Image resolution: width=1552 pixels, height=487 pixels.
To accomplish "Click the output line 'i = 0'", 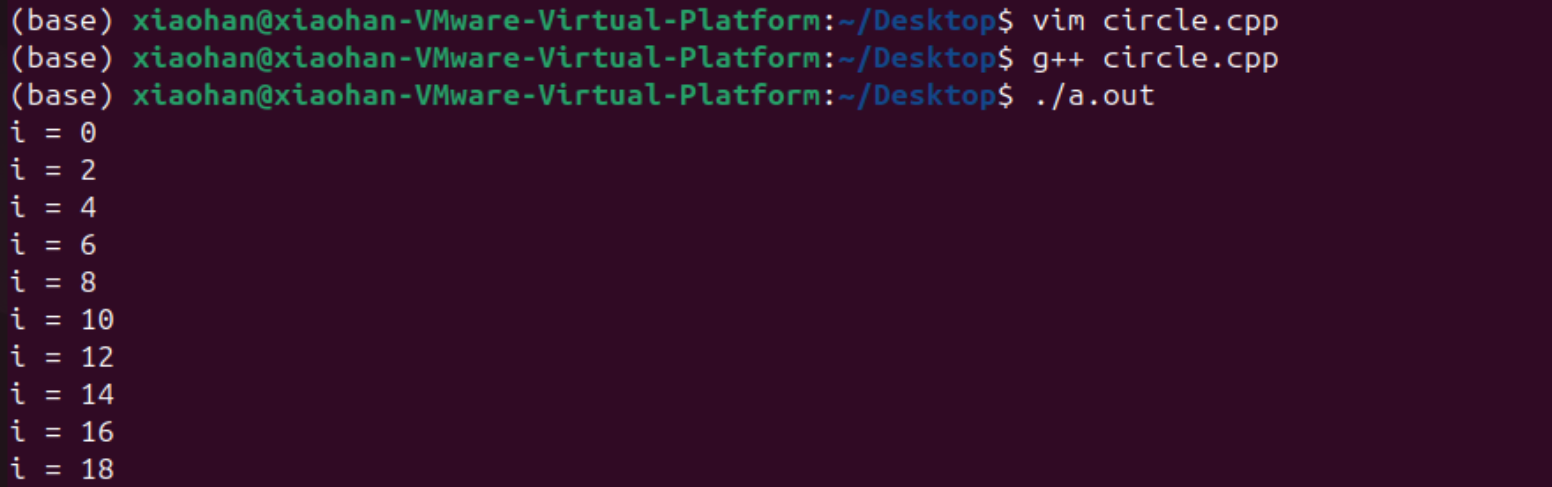I will pyautogui.click(x=53, y=133).
